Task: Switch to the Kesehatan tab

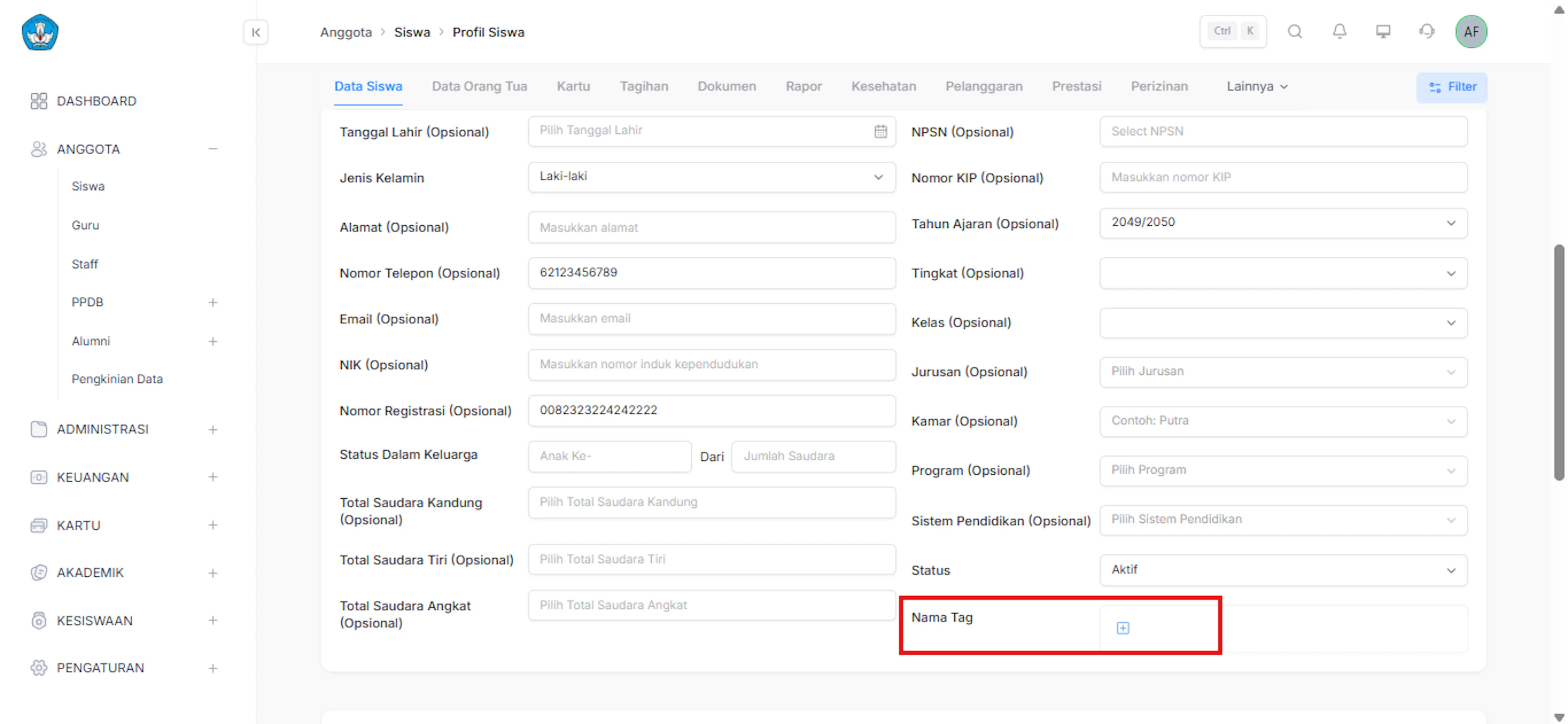Action: tap(883, 87)
